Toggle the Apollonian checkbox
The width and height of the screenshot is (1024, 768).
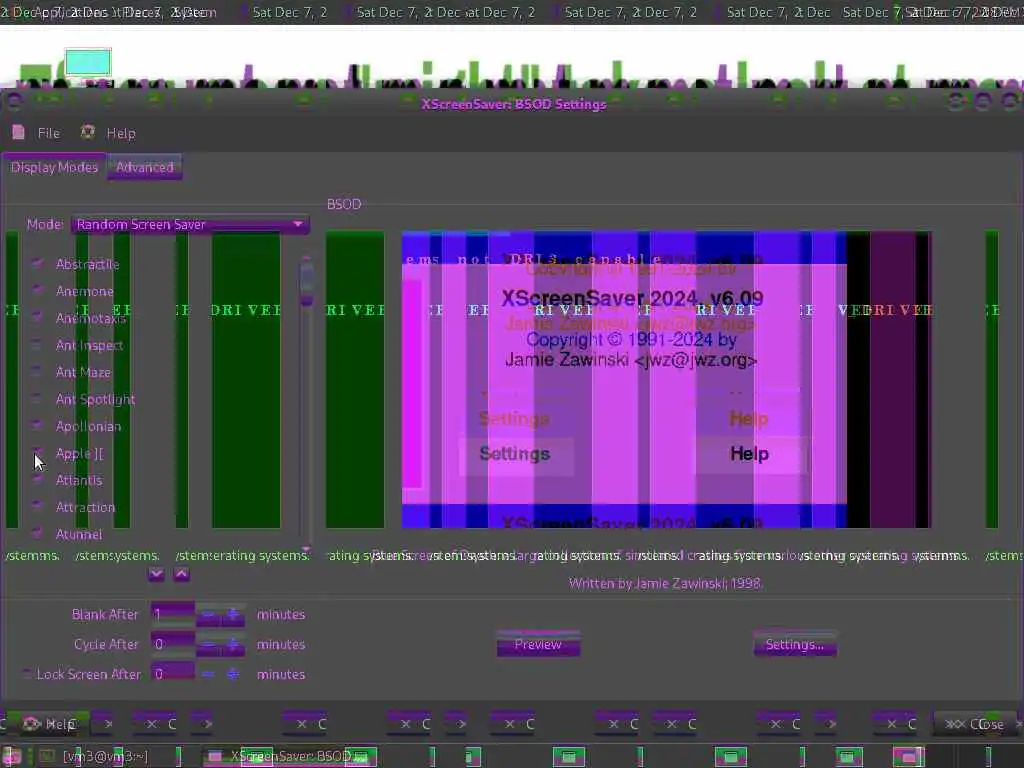[37, 426]
